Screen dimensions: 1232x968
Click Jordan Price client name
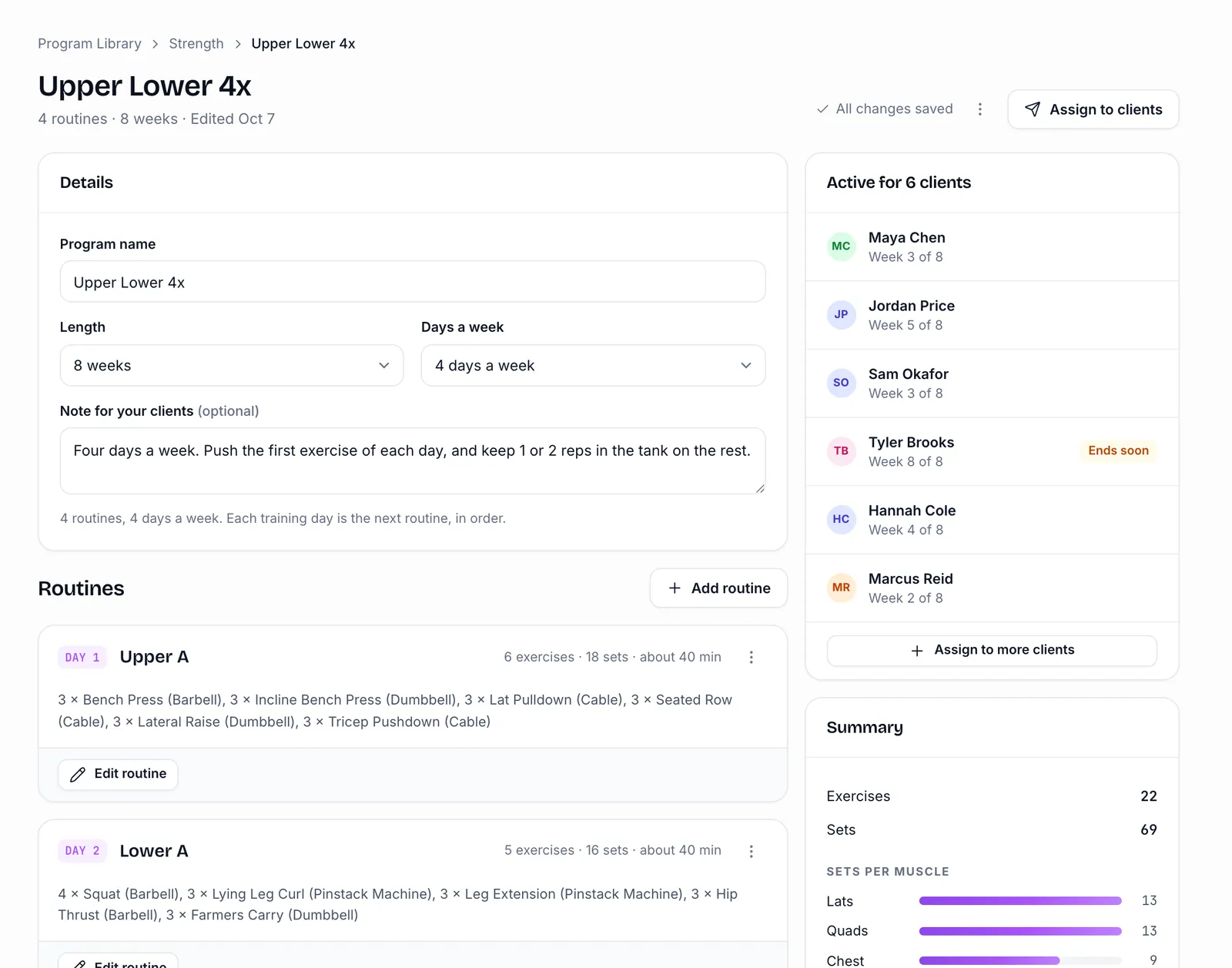[x=912, y=306]
